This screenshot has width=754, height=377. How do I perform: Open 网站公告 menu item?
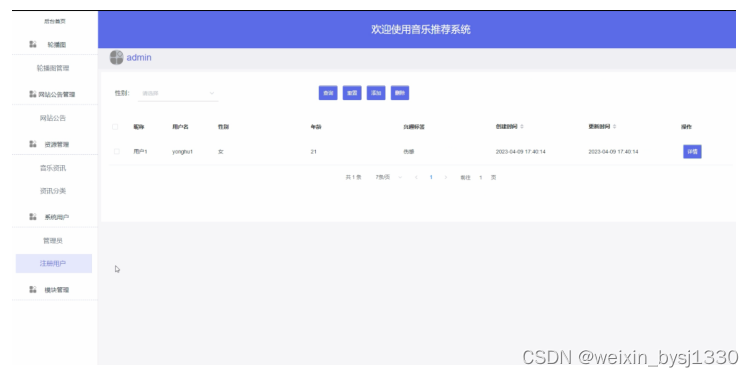(53, 118)
